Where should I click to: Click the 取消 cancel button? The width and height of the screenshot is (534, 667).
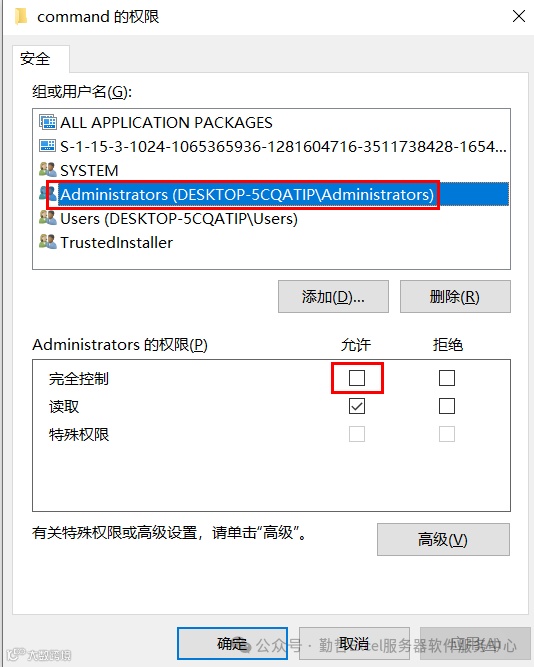coord(354,643)
